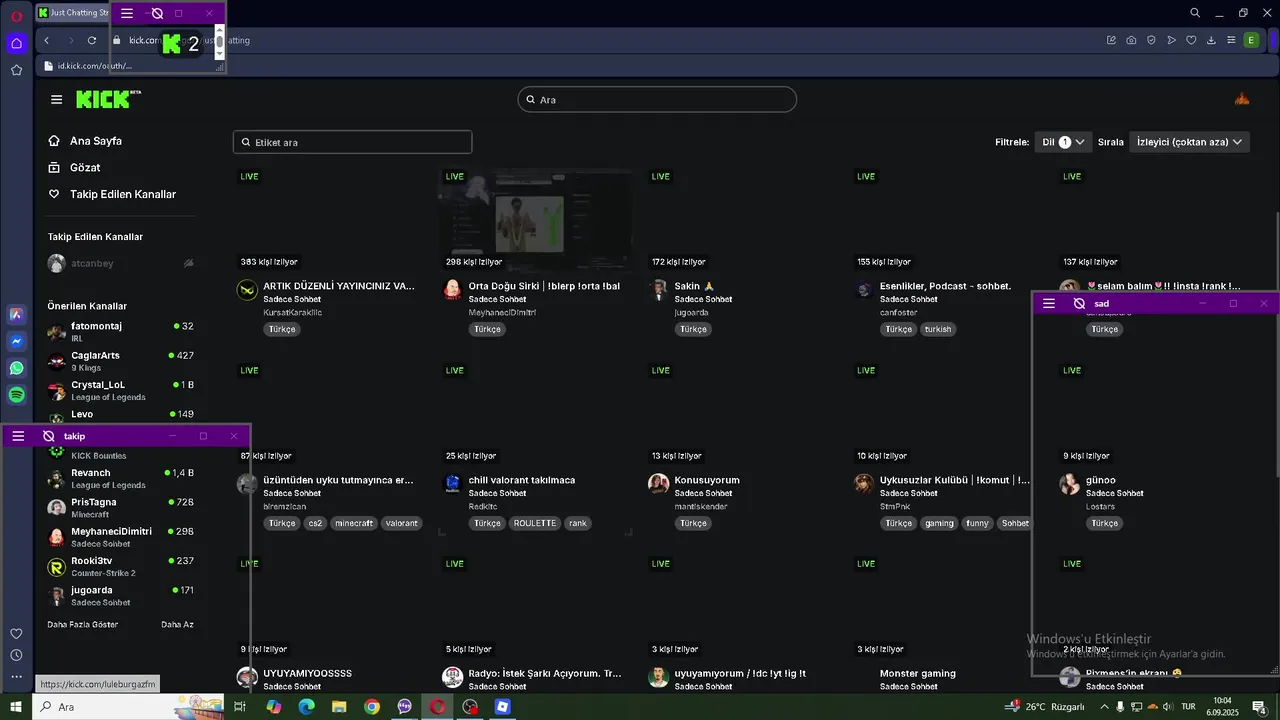The image size is (1280, 720).
Task: Open File Explorer from the taskbar
Action: (339, 707)
